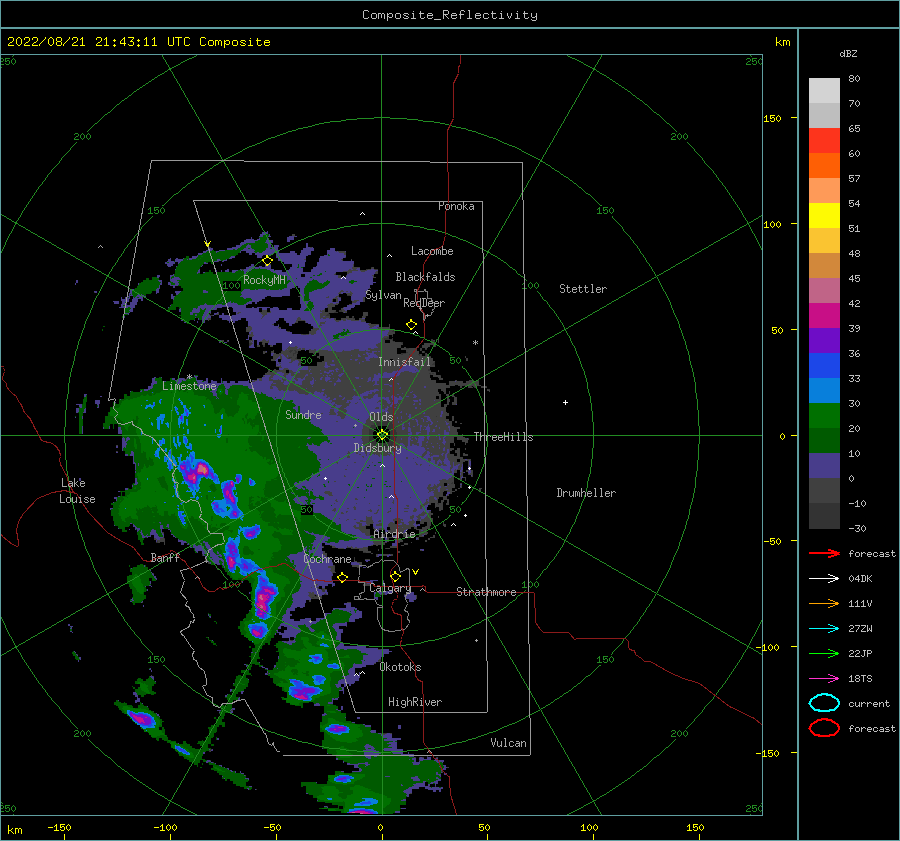Select the orange 111V arrow legend icon

click(x=824, y=603)
